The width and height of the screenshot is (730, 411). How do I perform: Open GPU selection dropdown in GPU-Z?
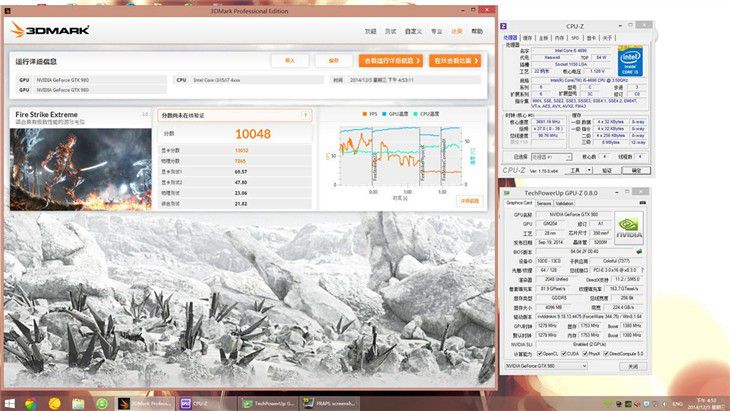(x=546, y=366)
